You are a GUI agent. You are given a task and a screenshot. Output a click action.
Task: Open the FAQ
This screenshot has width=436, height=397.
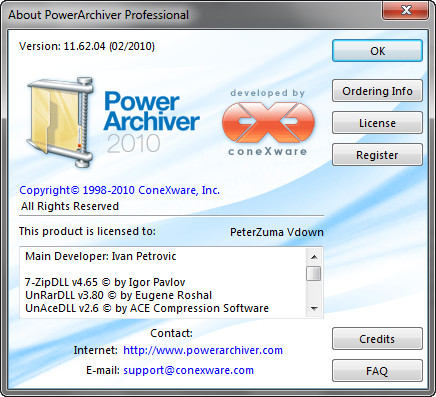(377, 371)
